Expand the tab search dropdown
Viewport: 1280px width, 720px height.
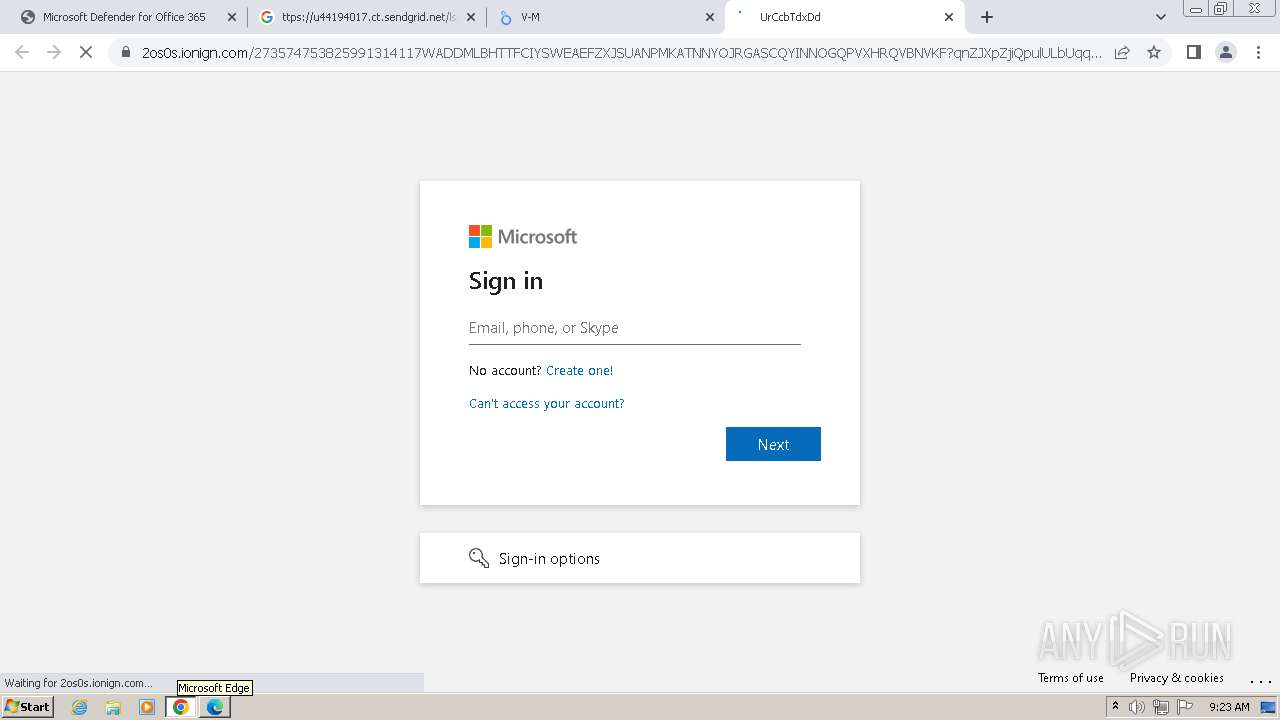click(1161, 17)
